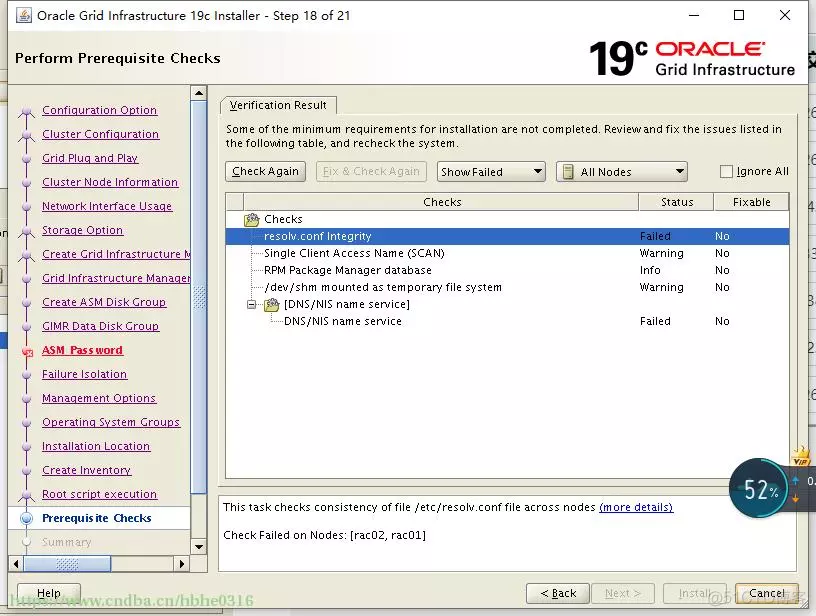Screen dimensions: 816x616
Task: Select RPM Package Manager database row
Action: point(507,270)
